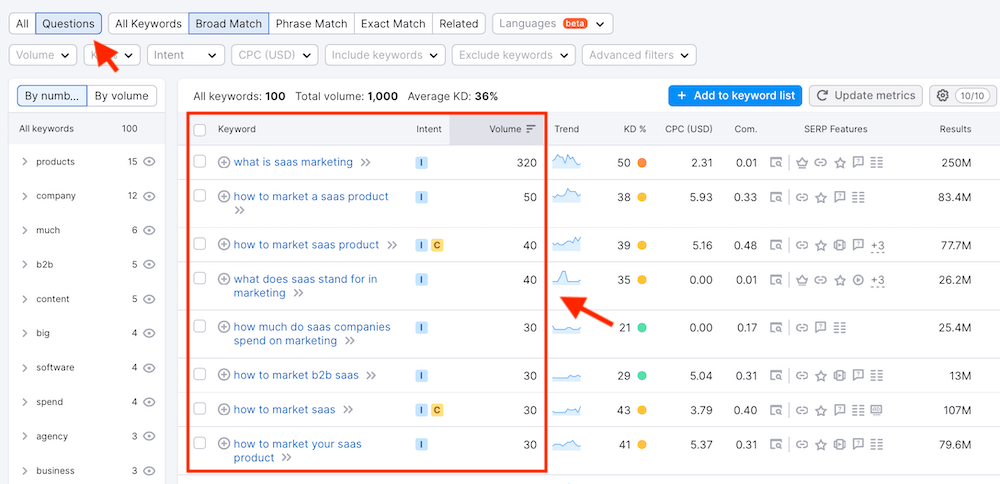Open the 'how to market saas' keyword link
Image resolution: width=1000 pixels, height=484 pixels.
tap(284, 410)
